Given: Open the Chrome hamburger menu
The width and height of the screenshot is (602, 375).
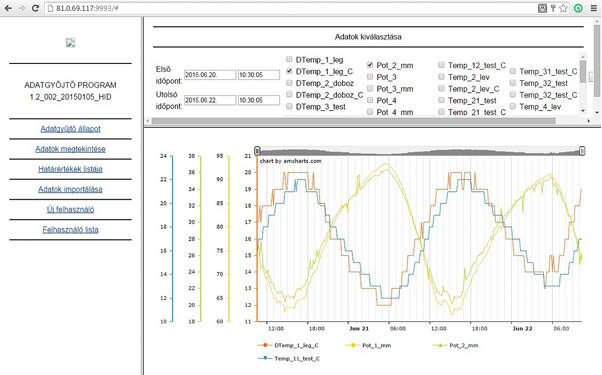Looking at the screenshot, I should (x=594, y=8).
